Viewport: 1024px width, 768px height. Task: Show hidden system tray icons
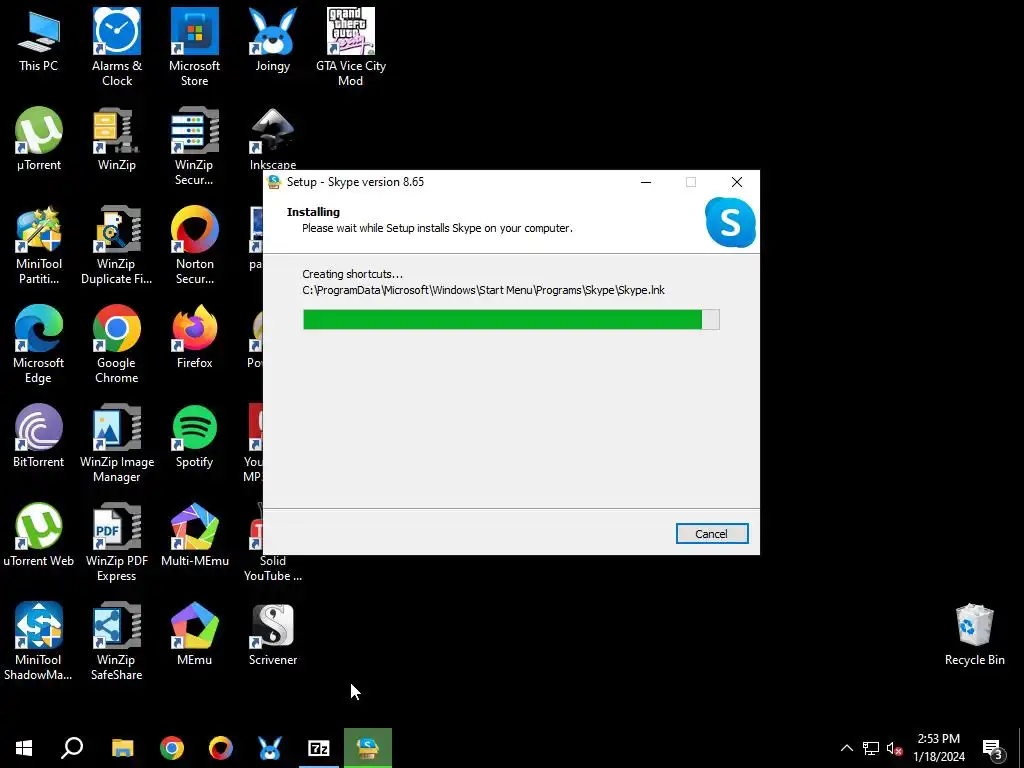point(846,748)
